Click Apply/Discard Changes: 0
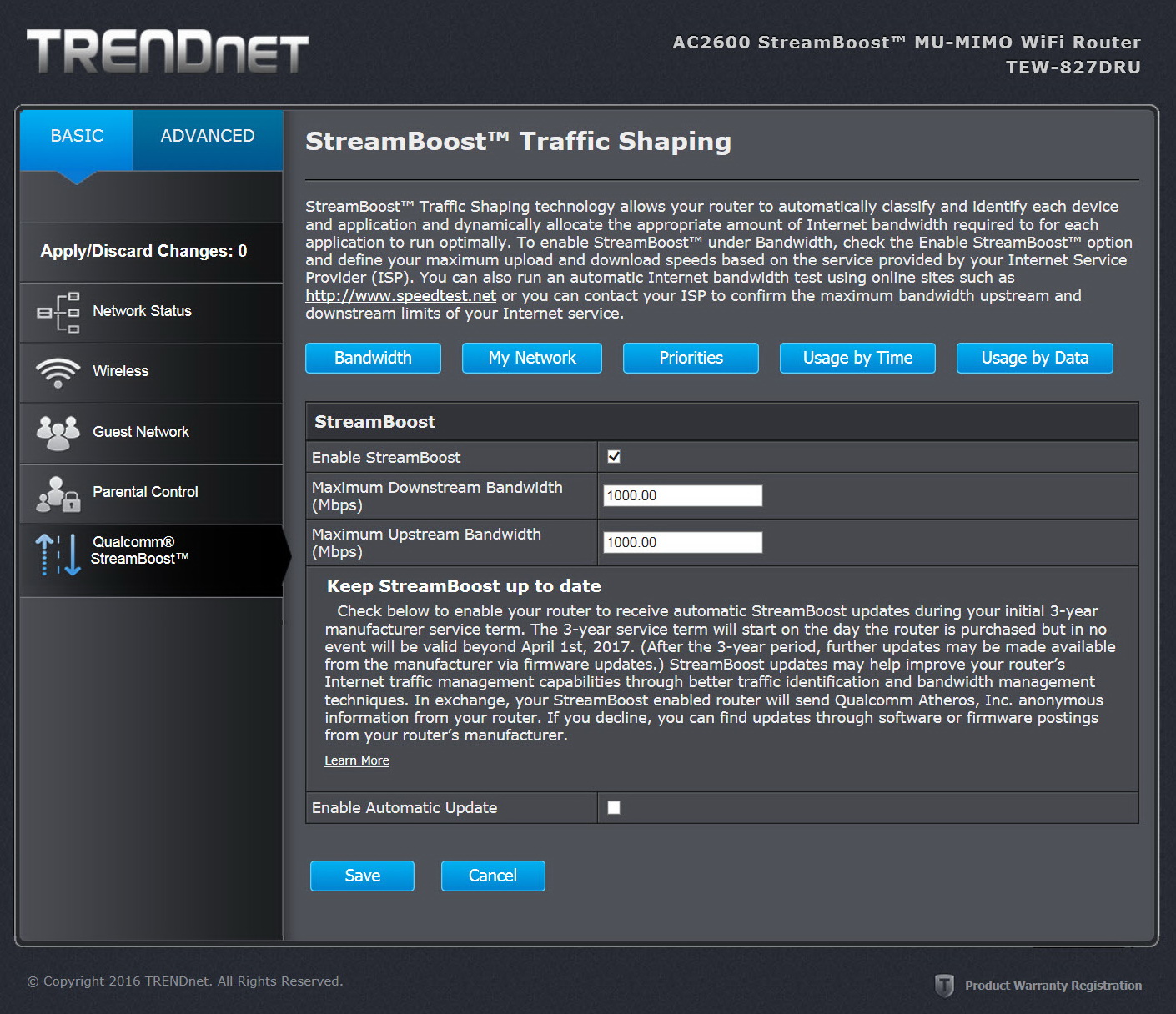 pyautogui.click(x=143, y=251)
